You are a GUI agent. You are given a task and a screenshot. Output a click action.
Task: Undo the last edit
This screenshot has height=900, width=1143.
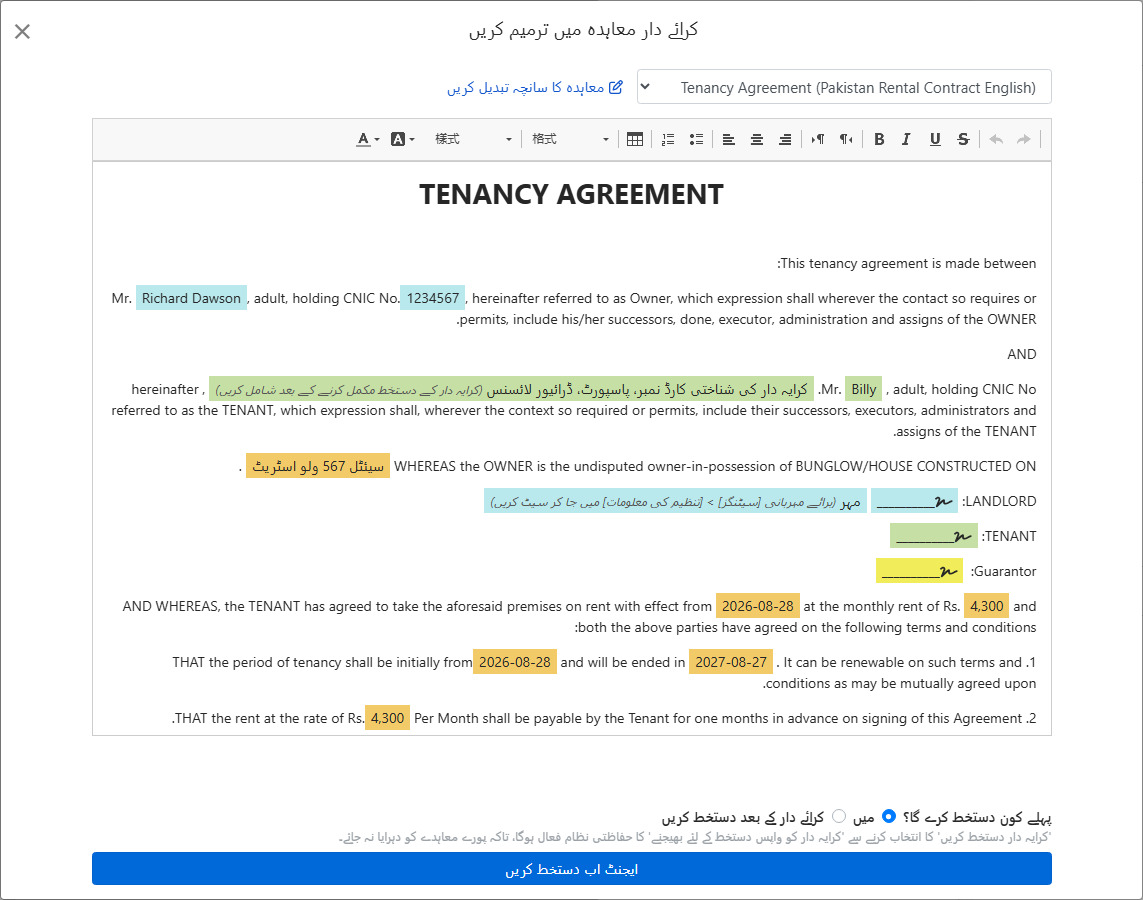click(x=996, y=139)
